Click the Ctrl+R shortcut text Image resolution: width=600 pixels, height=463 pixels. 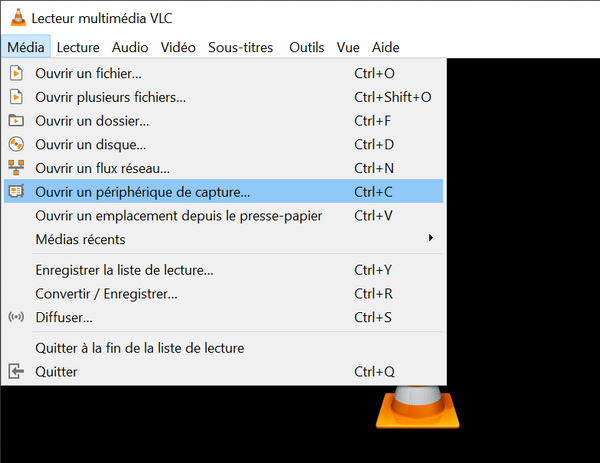click(x=373, y=293)
